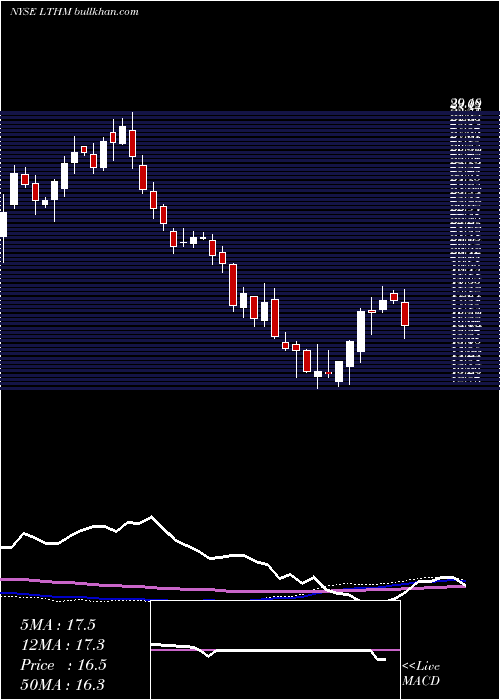Viewport: 500px width, 700px height.
Task: Select the purple signal line in the MACD inset
Action: (x=275, y=650)
